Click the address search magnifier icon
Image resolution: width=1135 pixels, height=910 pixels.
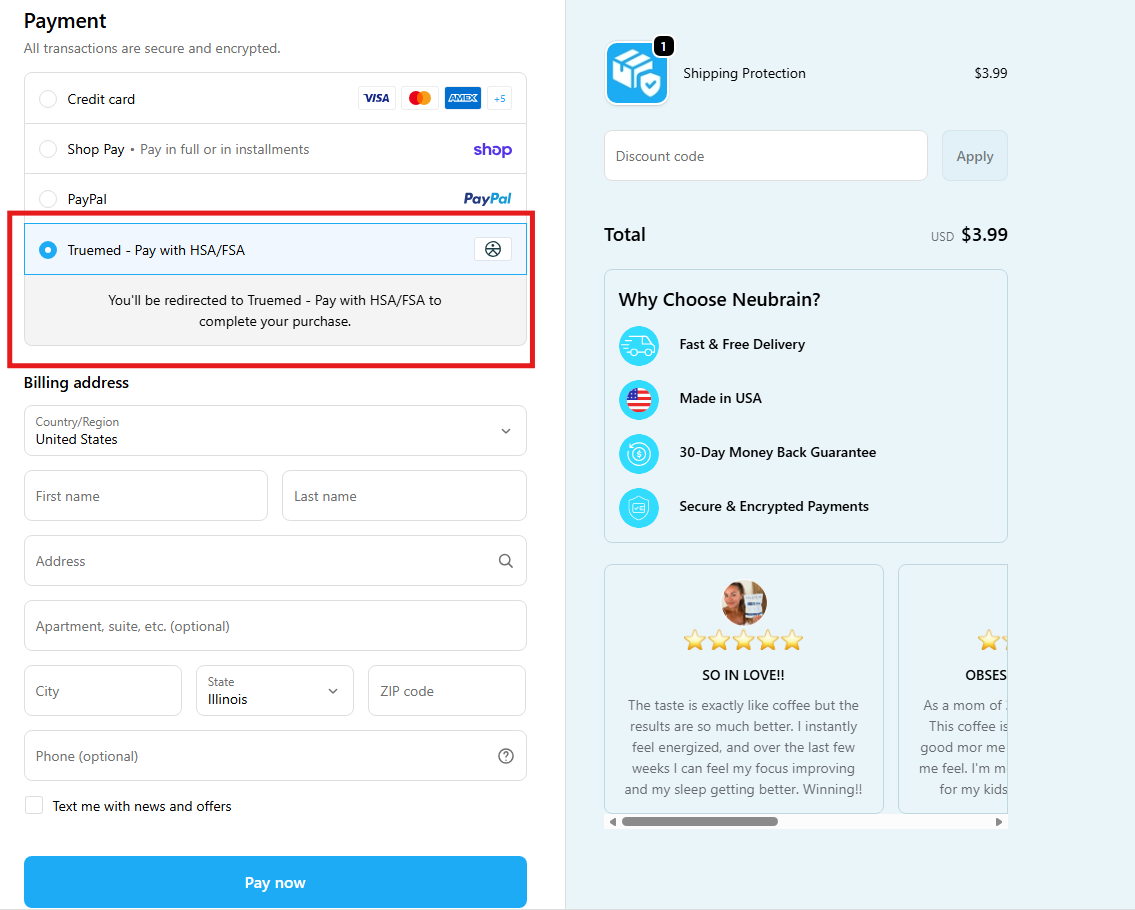tap(506, 561)
